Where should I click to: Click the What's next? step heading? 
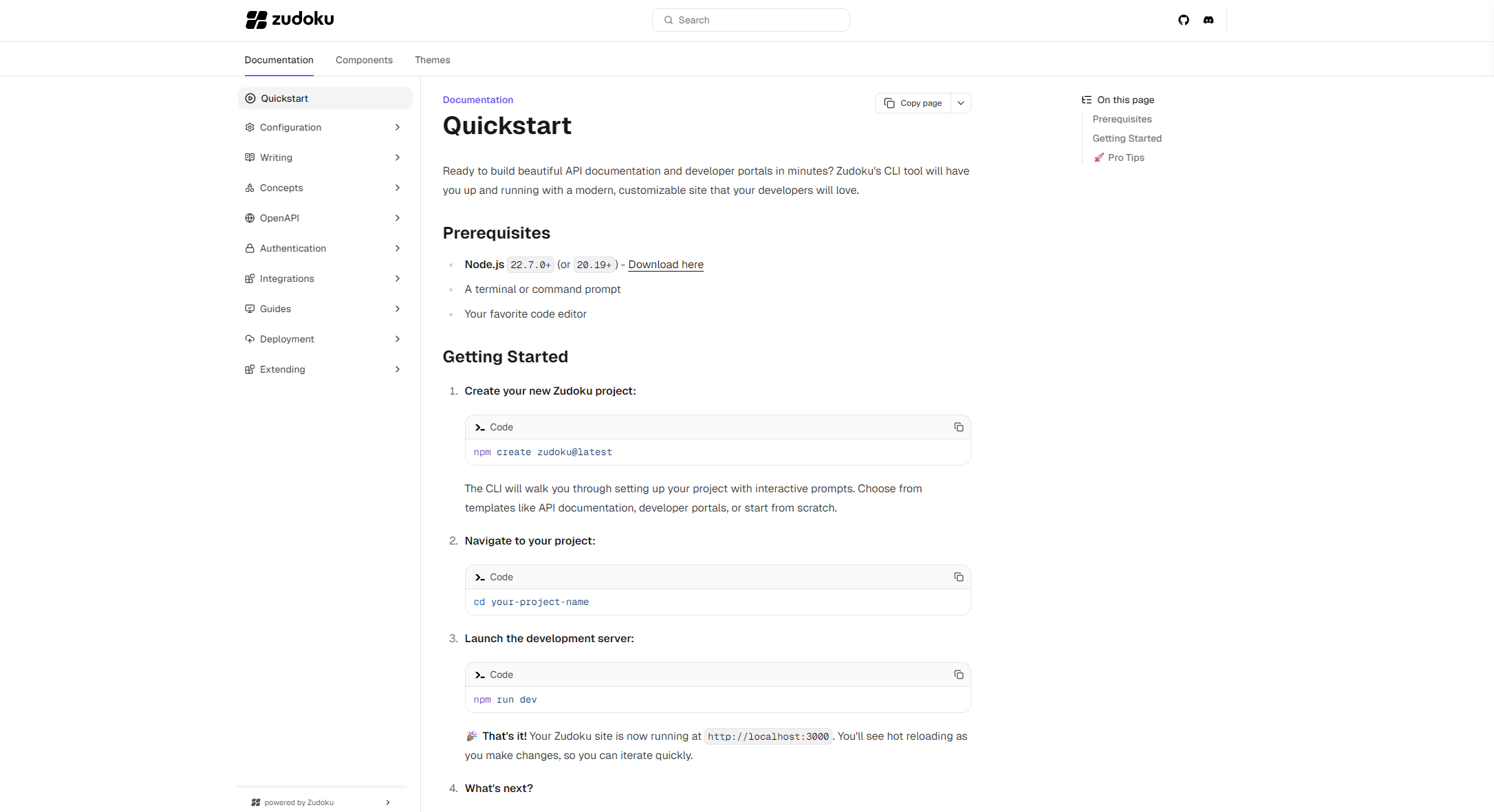point(499,789)
